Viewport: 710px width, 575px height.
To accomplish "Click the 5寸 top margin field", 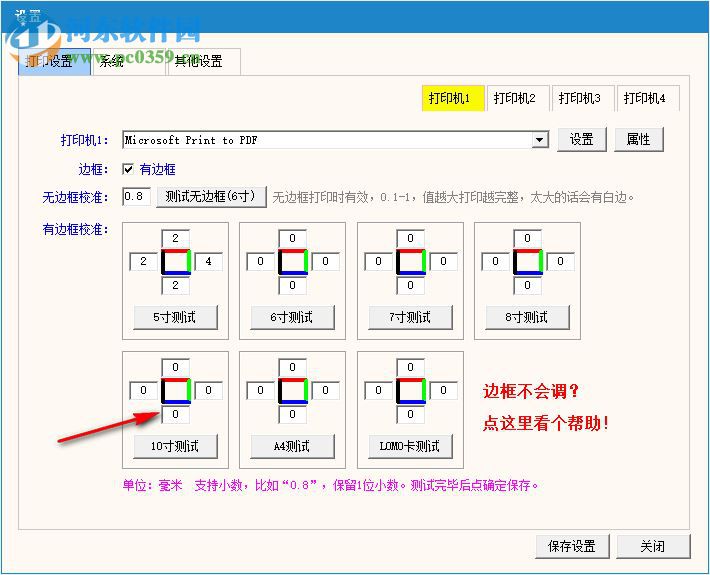I will [175, 238].
